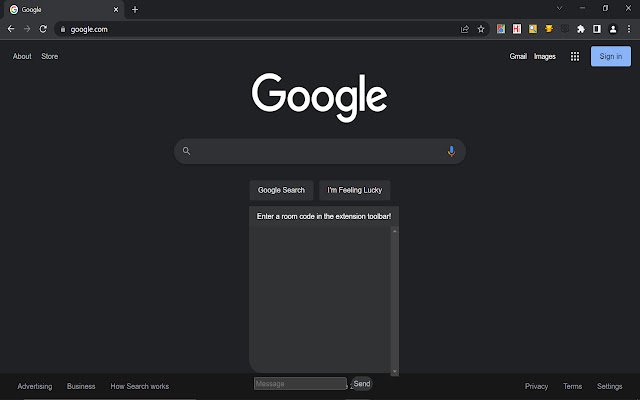The image size is (640, 400).
Task: Close the Google tab
Action: point(116,9)
